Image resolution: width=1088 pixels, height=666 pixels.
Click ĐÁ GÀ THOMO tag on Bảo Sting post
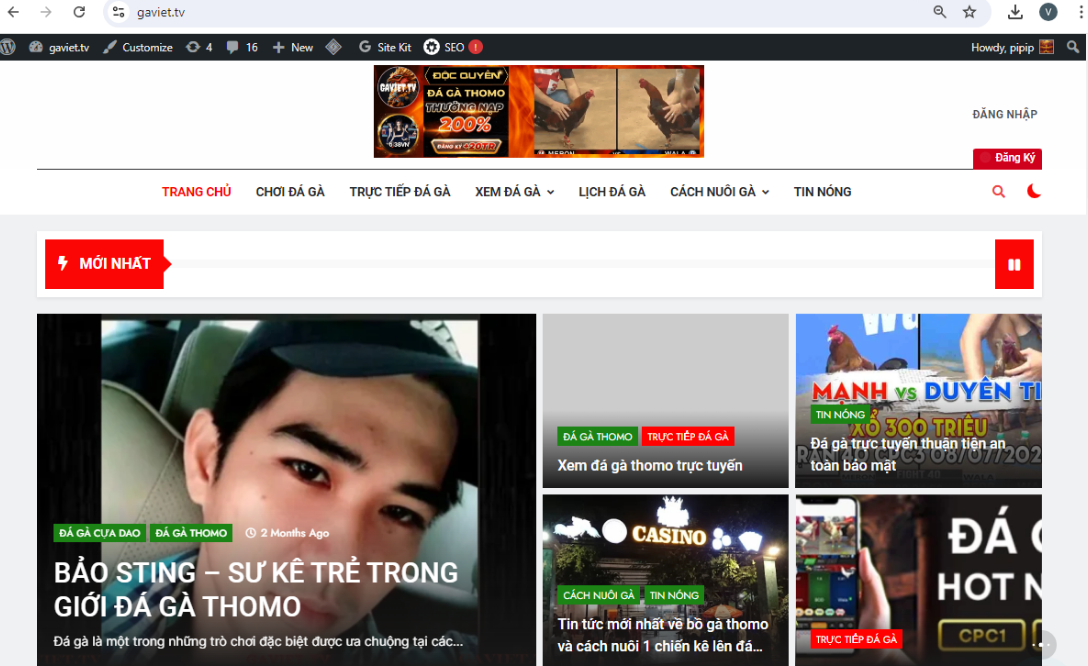coord(191,533)
